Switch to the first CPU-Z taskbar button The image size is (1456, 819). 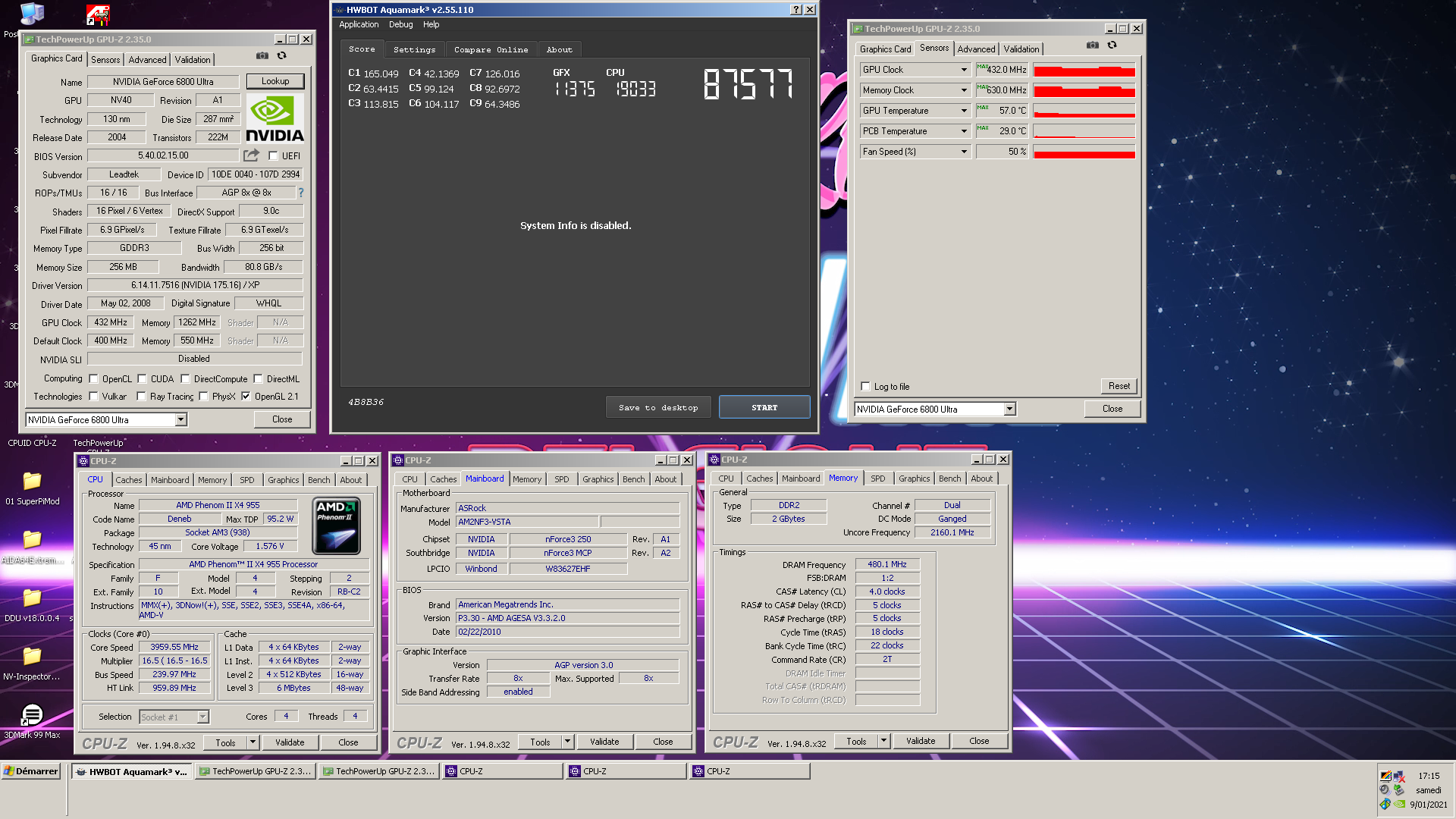point(502,771)
